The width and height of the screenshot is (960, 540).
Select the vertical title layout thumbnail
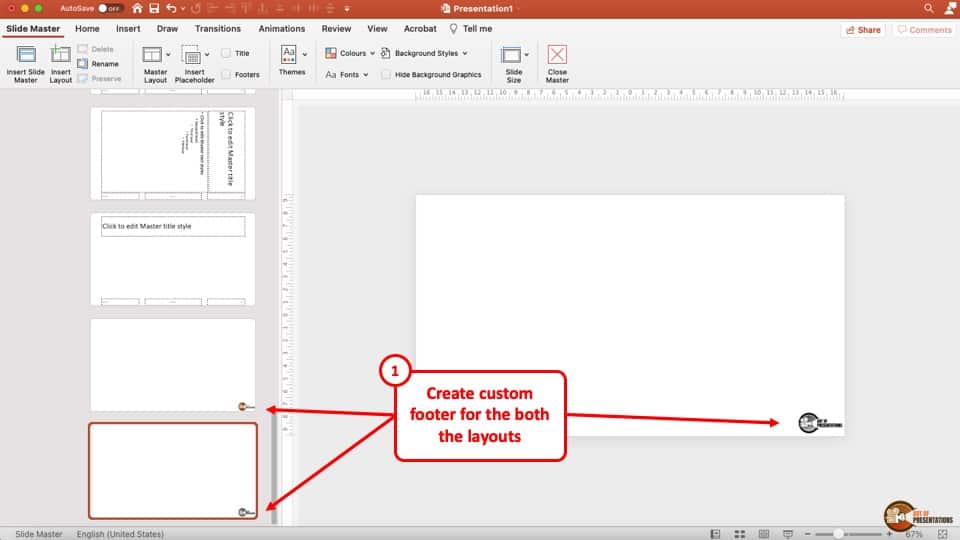[173, 154]
